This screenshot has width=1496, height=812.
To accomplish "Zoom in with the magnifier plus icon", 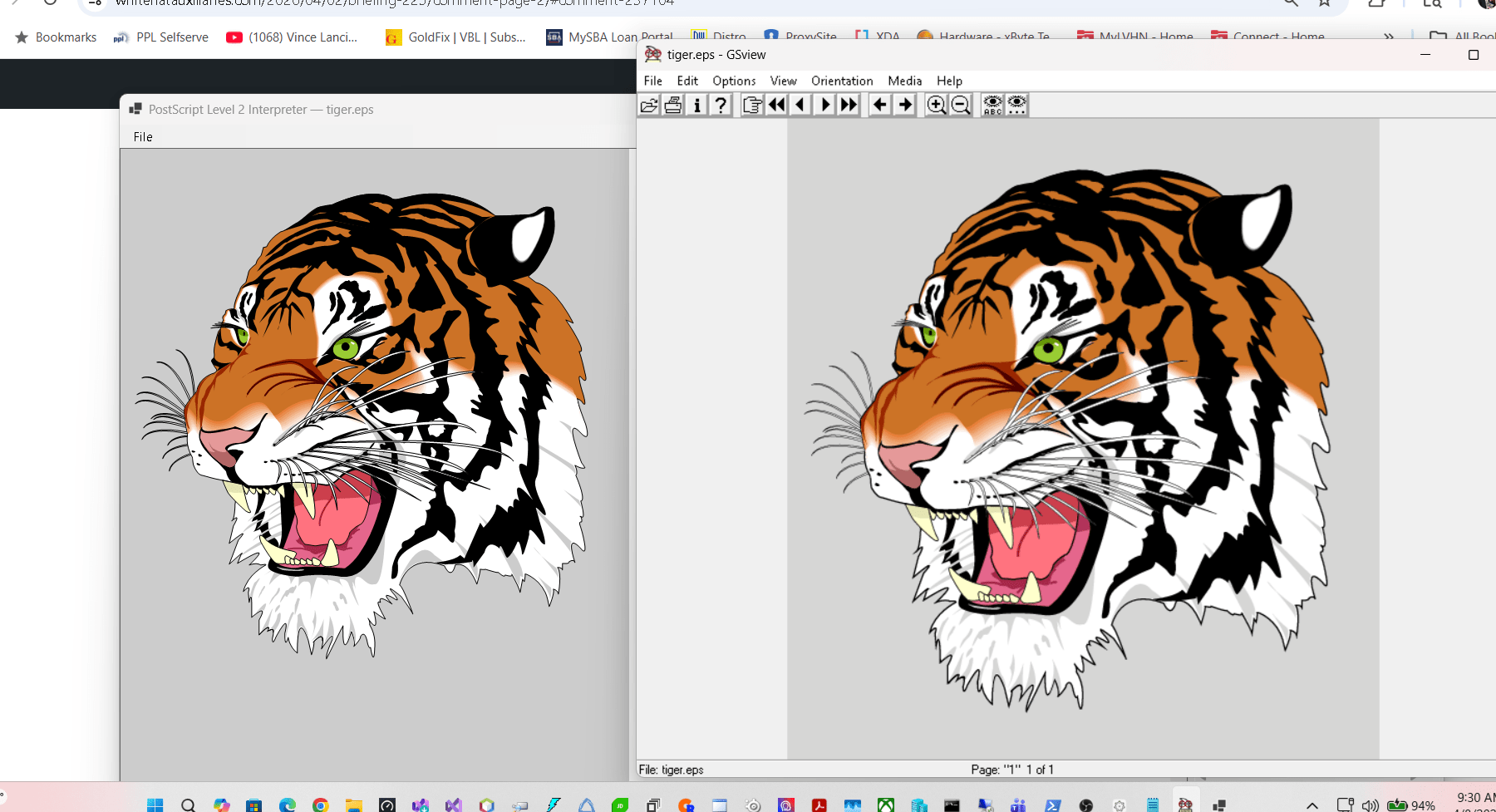I will (x=936, y=105).
